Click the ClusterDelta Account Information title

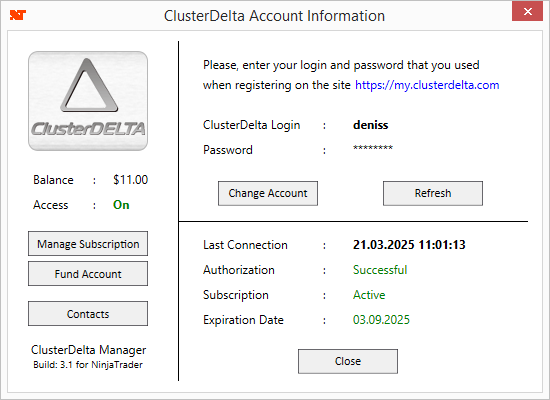(x=274, y=16)
